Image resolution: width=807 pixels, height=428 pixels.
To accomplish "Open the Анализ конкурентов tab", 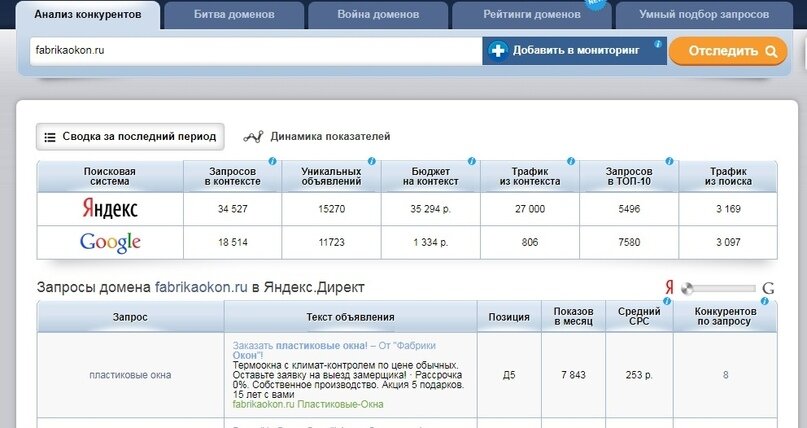I will tap(88, 14).
